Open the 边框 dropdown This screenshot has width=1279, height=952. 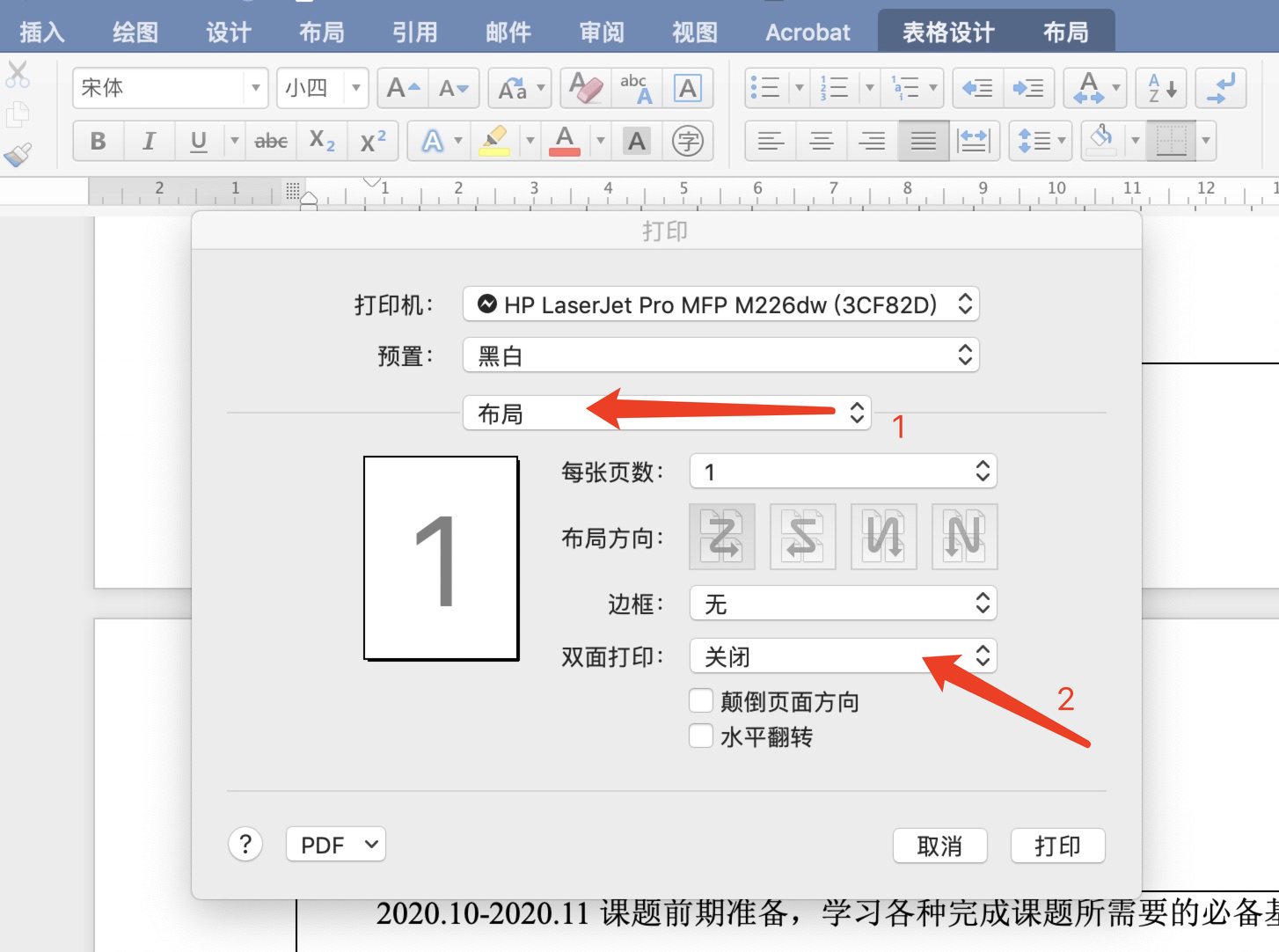842,603
